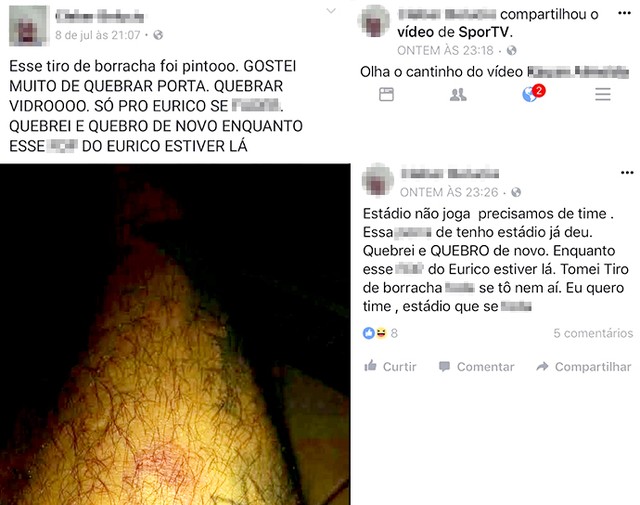Screen dimensions: 640x505
Task: Click profile picture on the 23:26 post
Action: (x=378, y=180)
